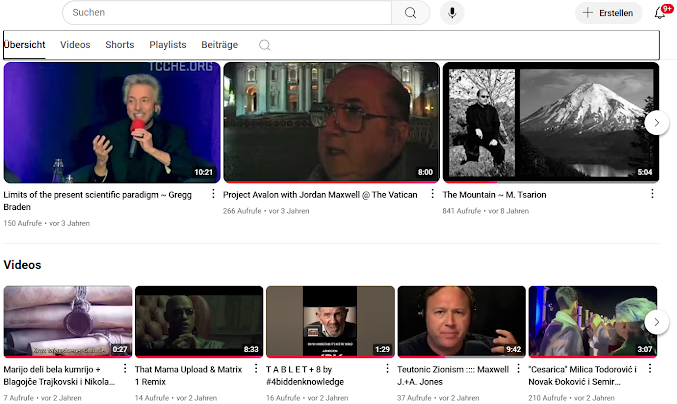677x404 pixels.
Task: Open options menu for The Mountain video
Action: click(652, 194)
